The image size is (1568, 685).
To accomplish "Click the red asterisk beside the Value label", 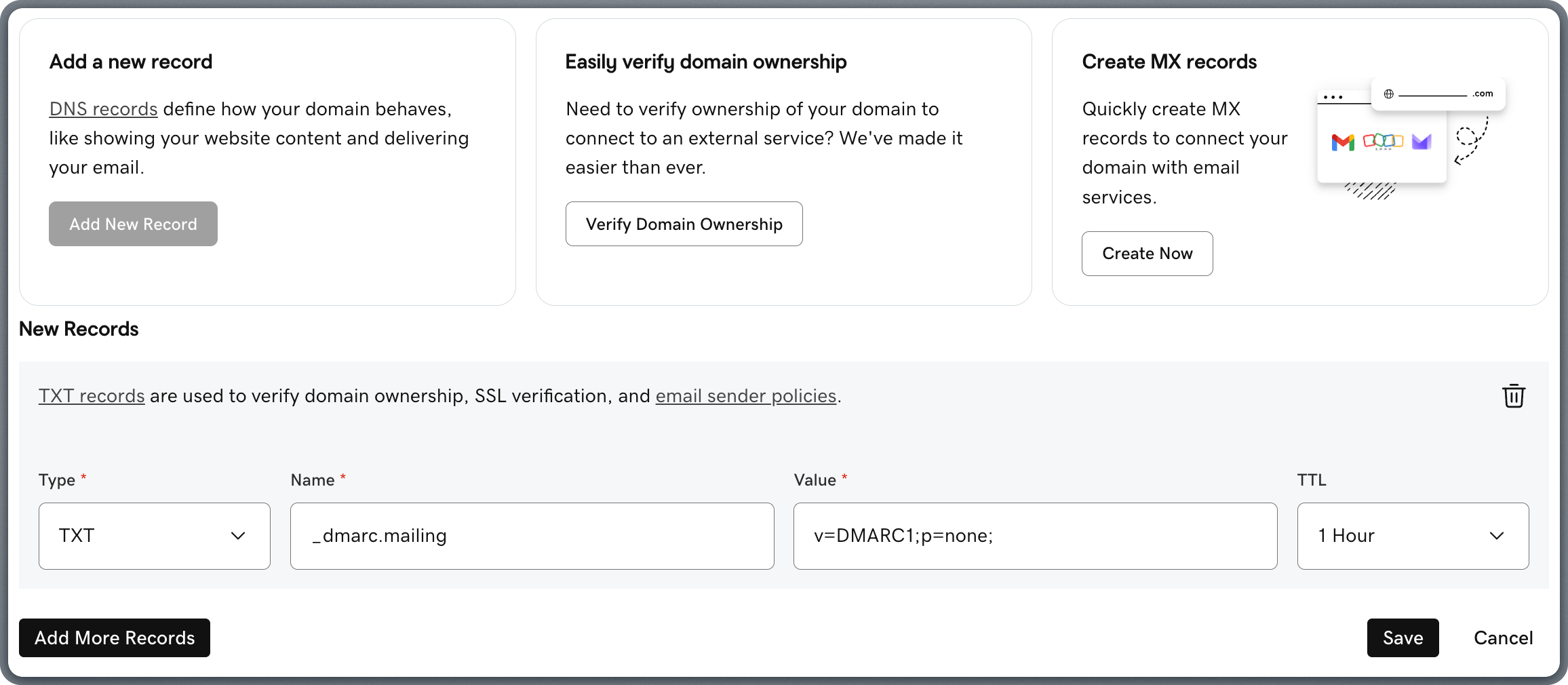I will point(845,475).
